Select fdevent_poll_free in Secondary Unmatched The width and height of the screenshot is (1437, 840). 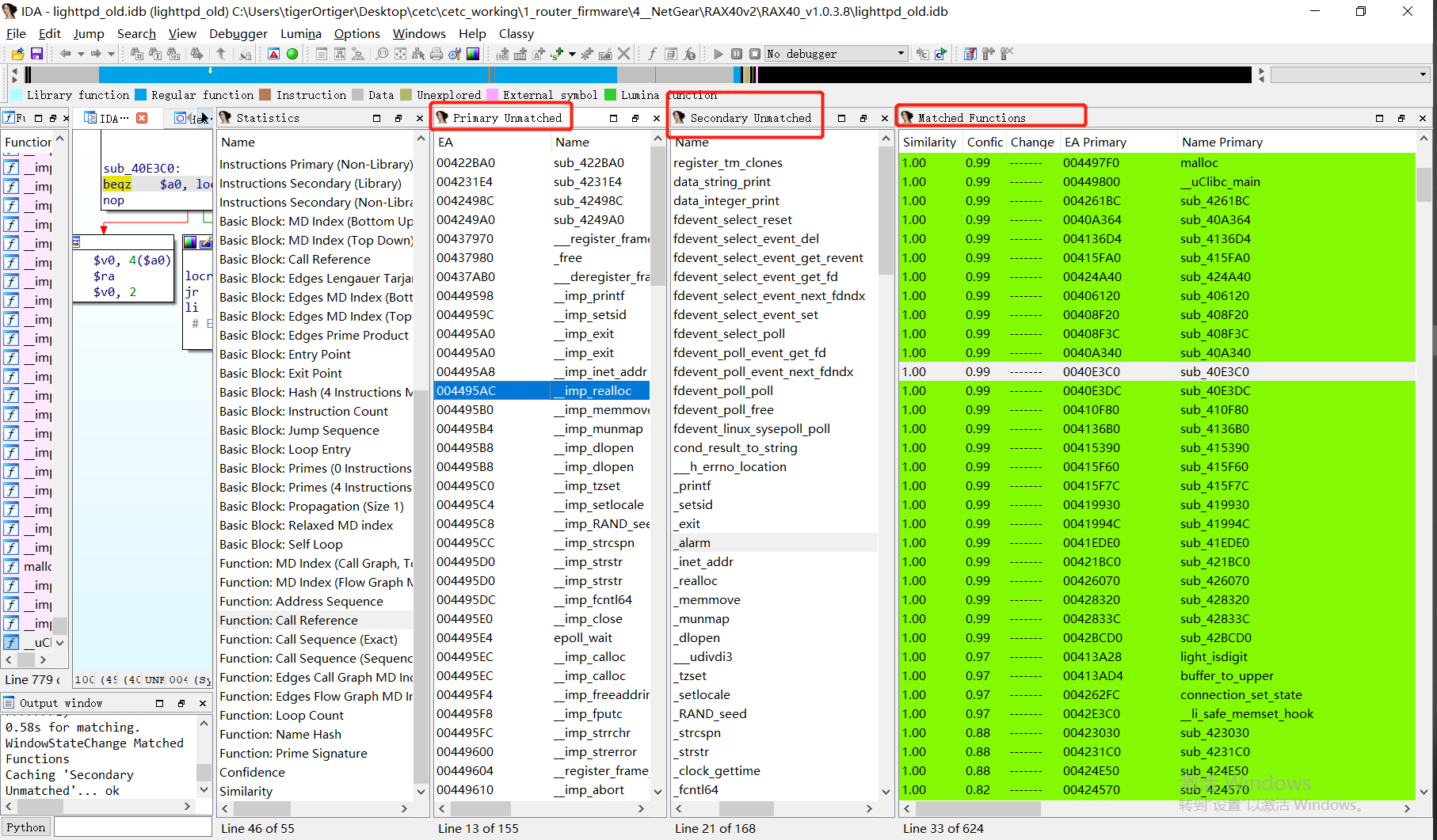775,410
